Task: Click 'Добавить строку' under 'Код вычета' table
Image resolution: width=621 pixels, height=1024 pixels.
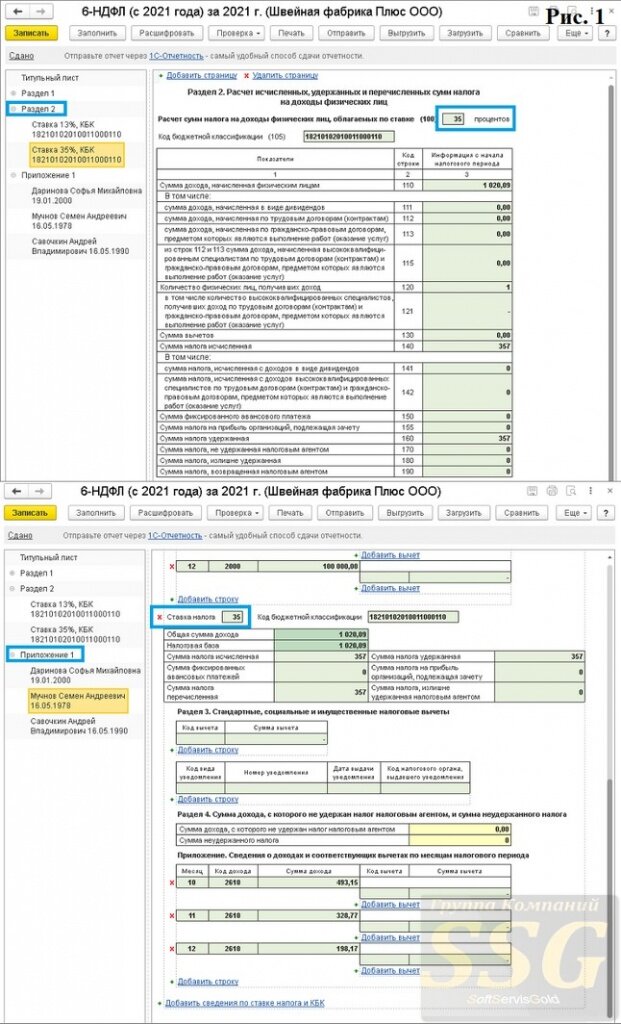Action: point(208,750)
